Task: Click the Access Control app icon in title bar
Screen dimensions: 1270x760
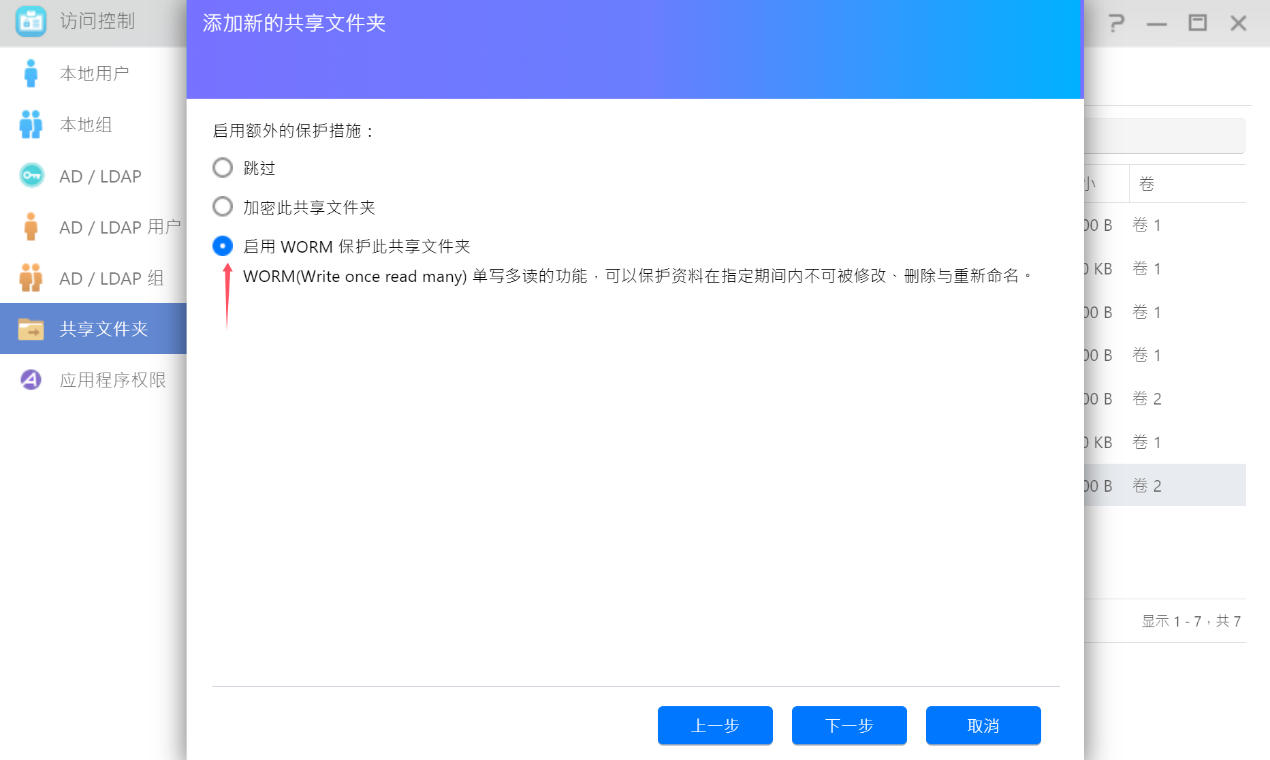Action: 31,21
